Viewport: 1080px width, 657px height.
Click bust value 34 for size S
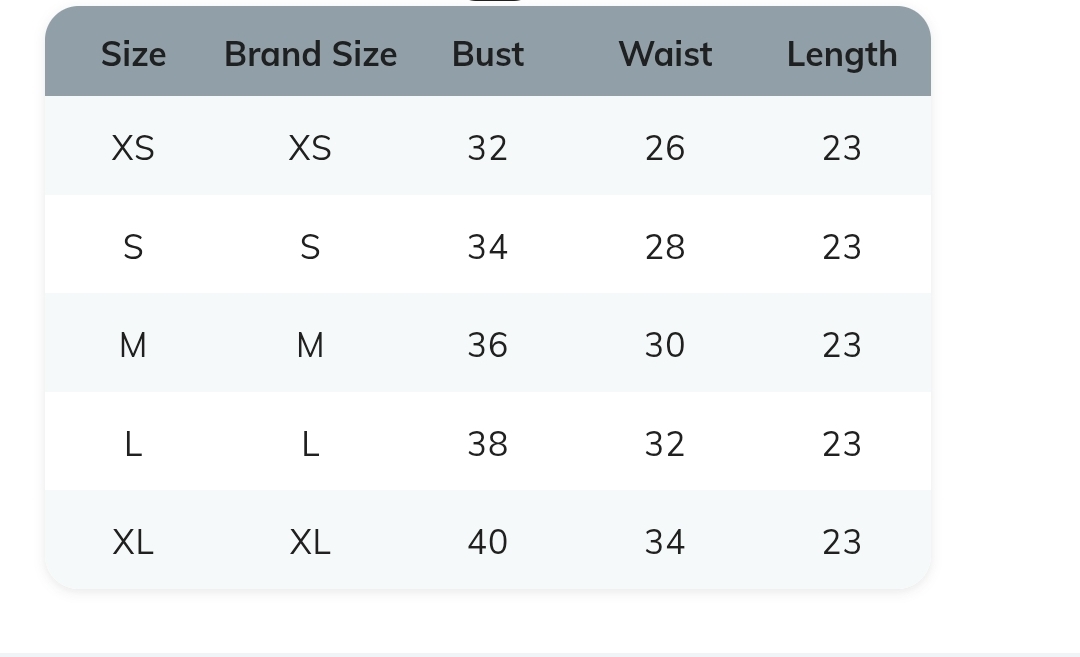tap(488, 247)
